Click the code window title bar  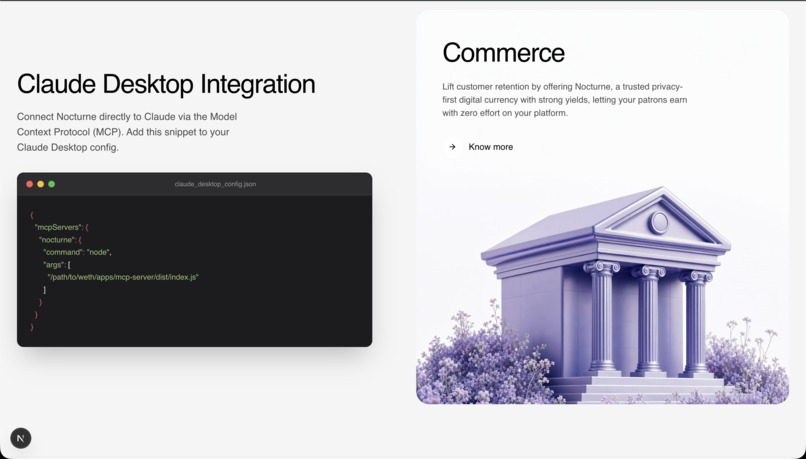[x=194, y=184]
